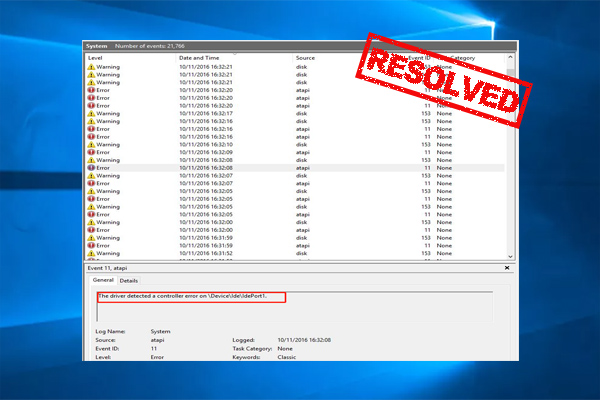Click the warning icon of the 16:31:52 disk event

(x=91, y=253)
